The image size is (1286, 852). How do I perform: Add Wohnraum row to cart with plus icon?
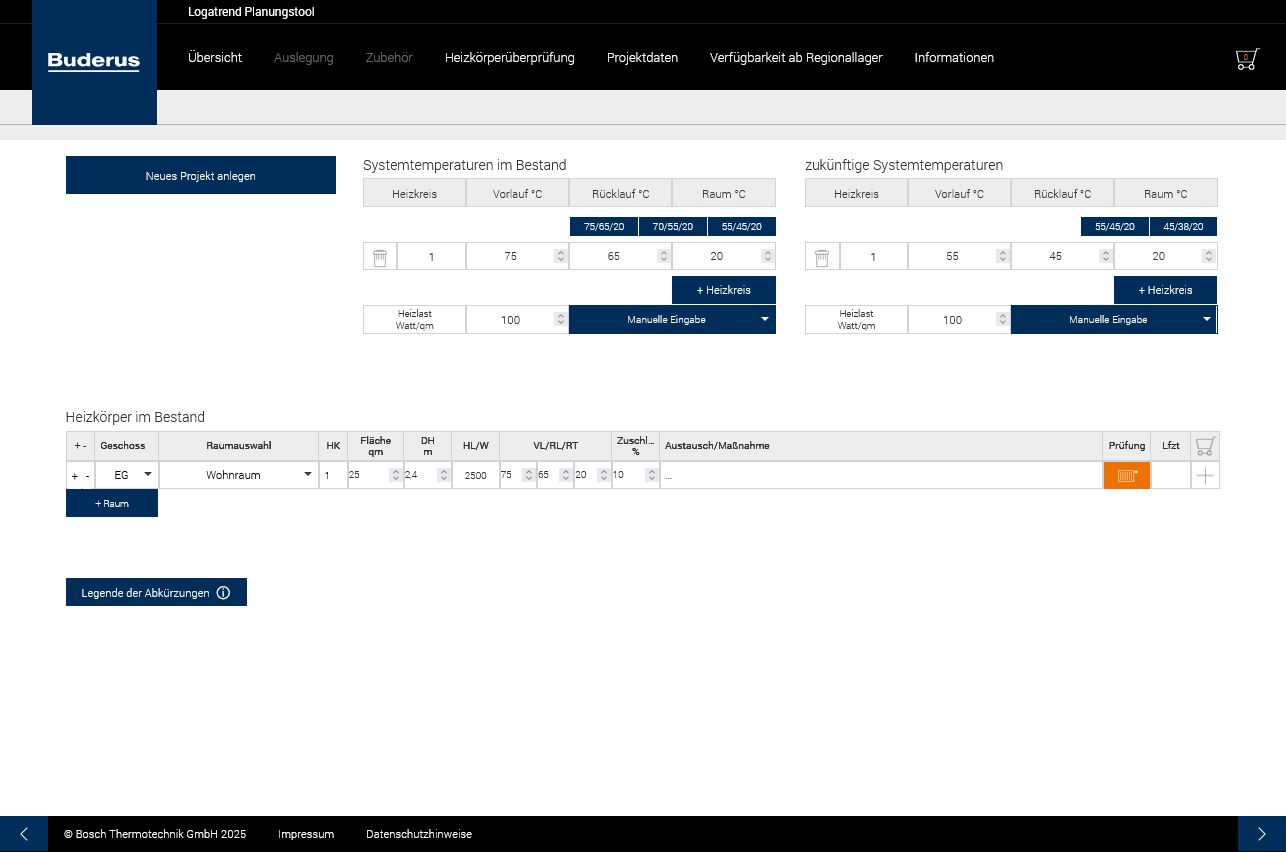point(1205,476)
